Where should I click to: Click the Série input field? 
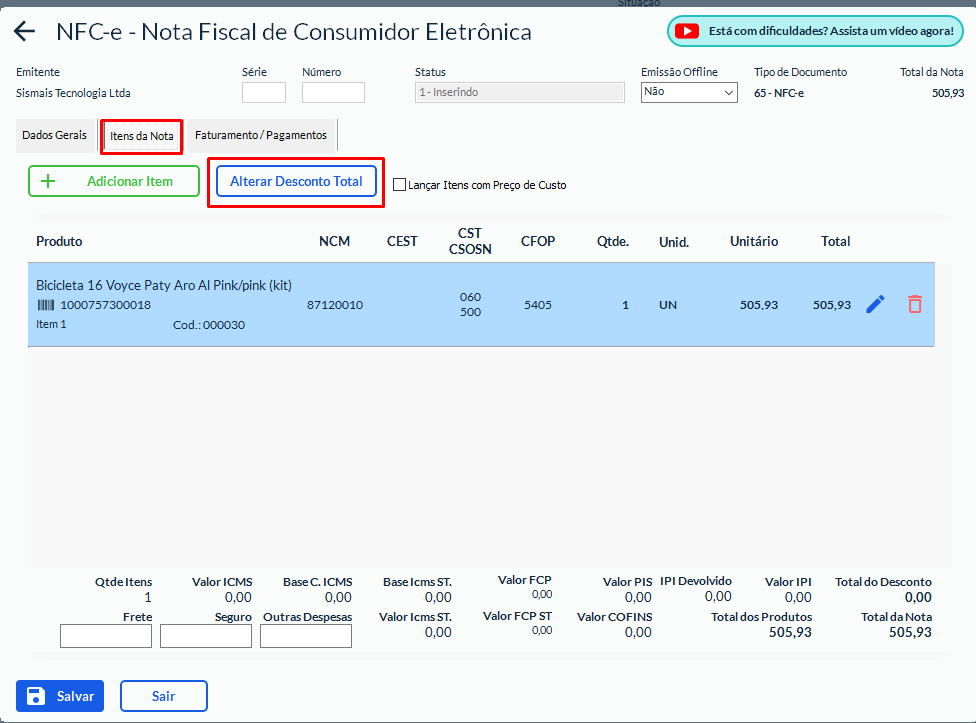tap(263, 93)
